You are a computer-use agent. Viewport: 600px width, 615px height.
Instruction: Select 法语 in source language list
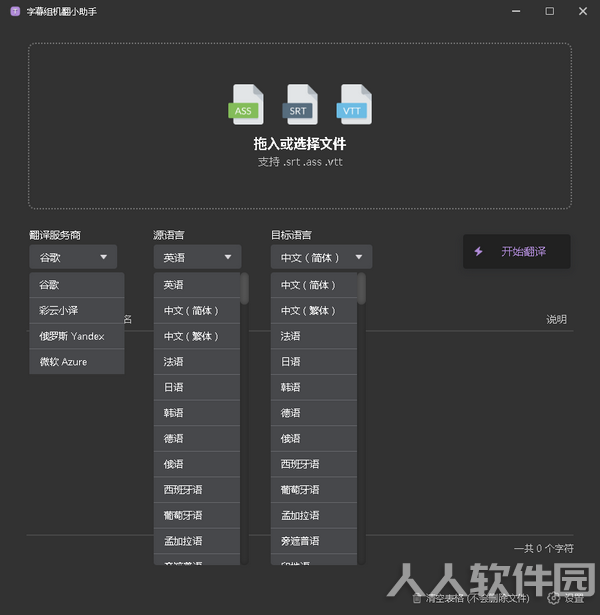(197, 362)
